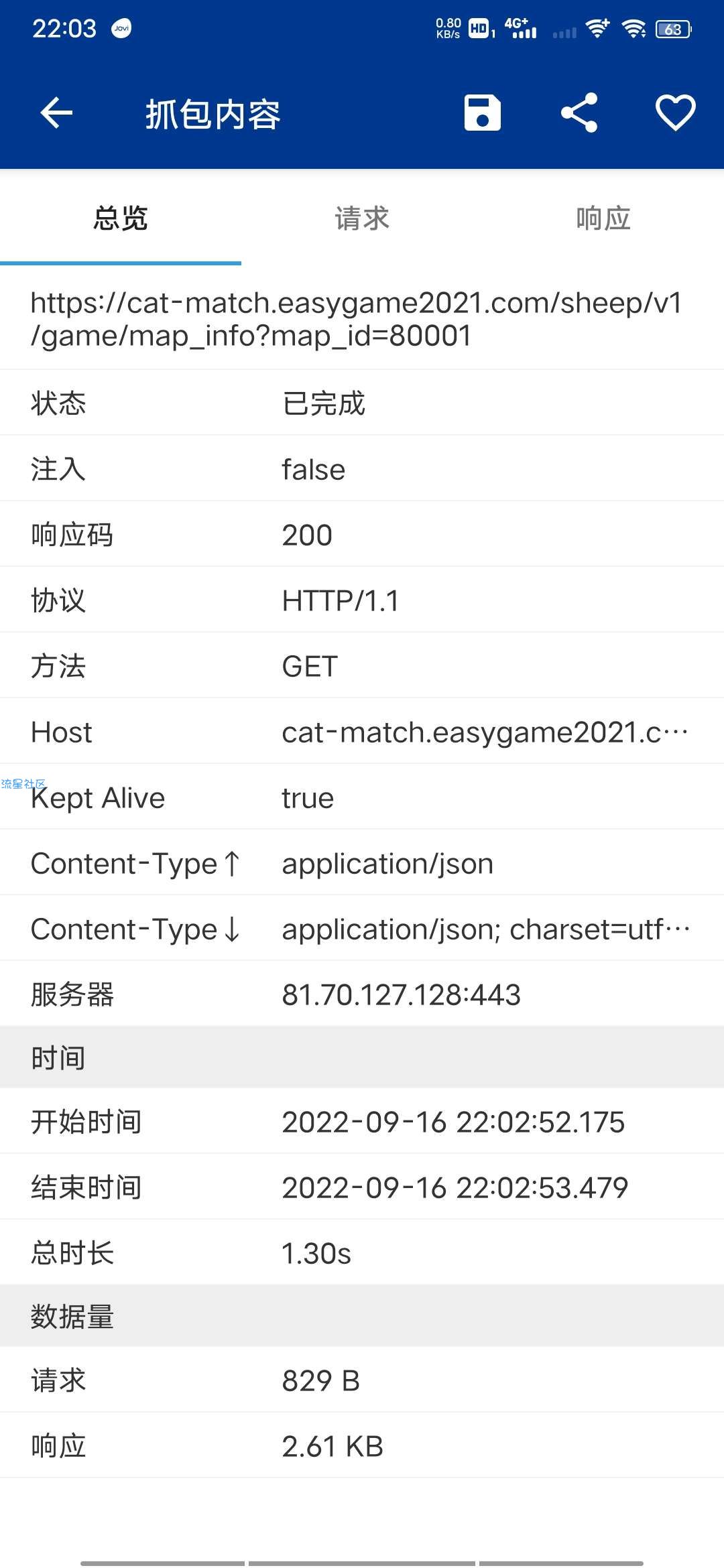This screenshot has width=724, height=1568.
Task: Tap the Jovi notification icon
Action: coord(121,28)
